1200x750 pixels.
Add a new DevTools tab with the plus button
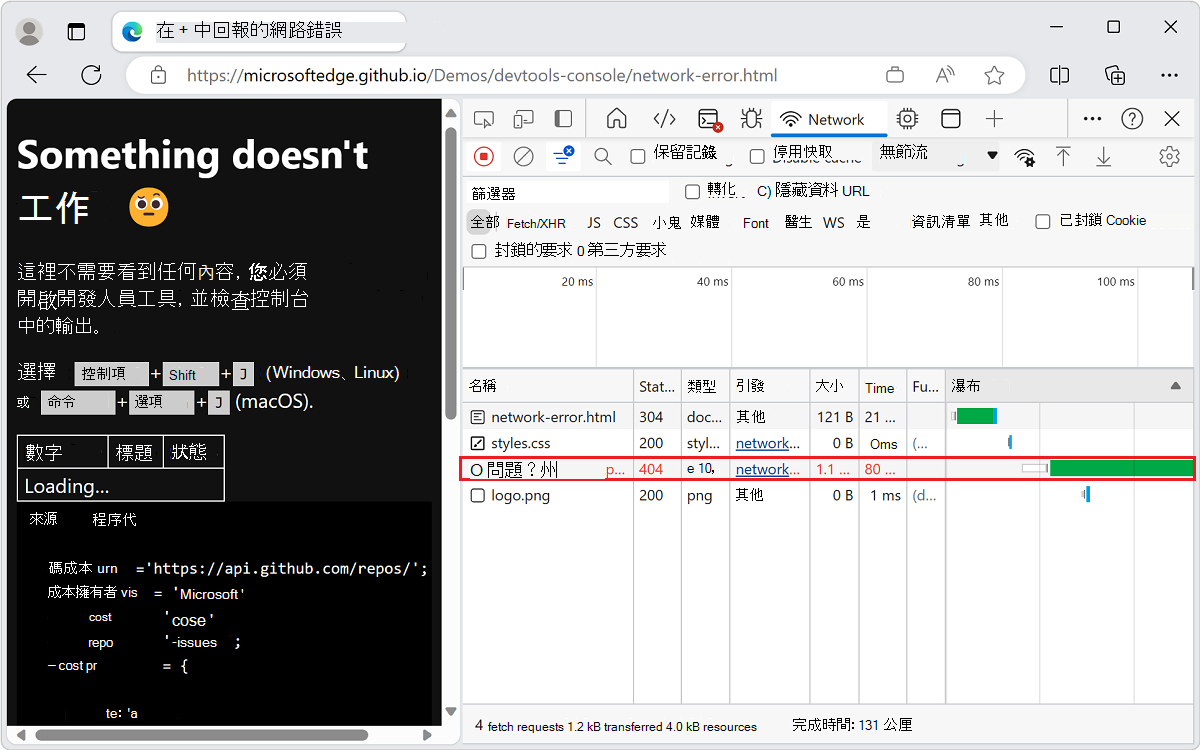click(x=994, y=118)
